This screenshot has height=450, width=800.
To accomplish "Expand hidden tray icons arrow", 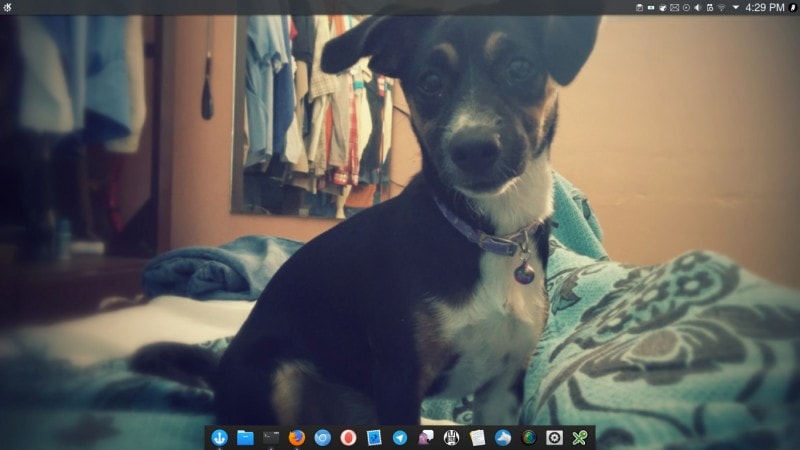I will 736,8.
